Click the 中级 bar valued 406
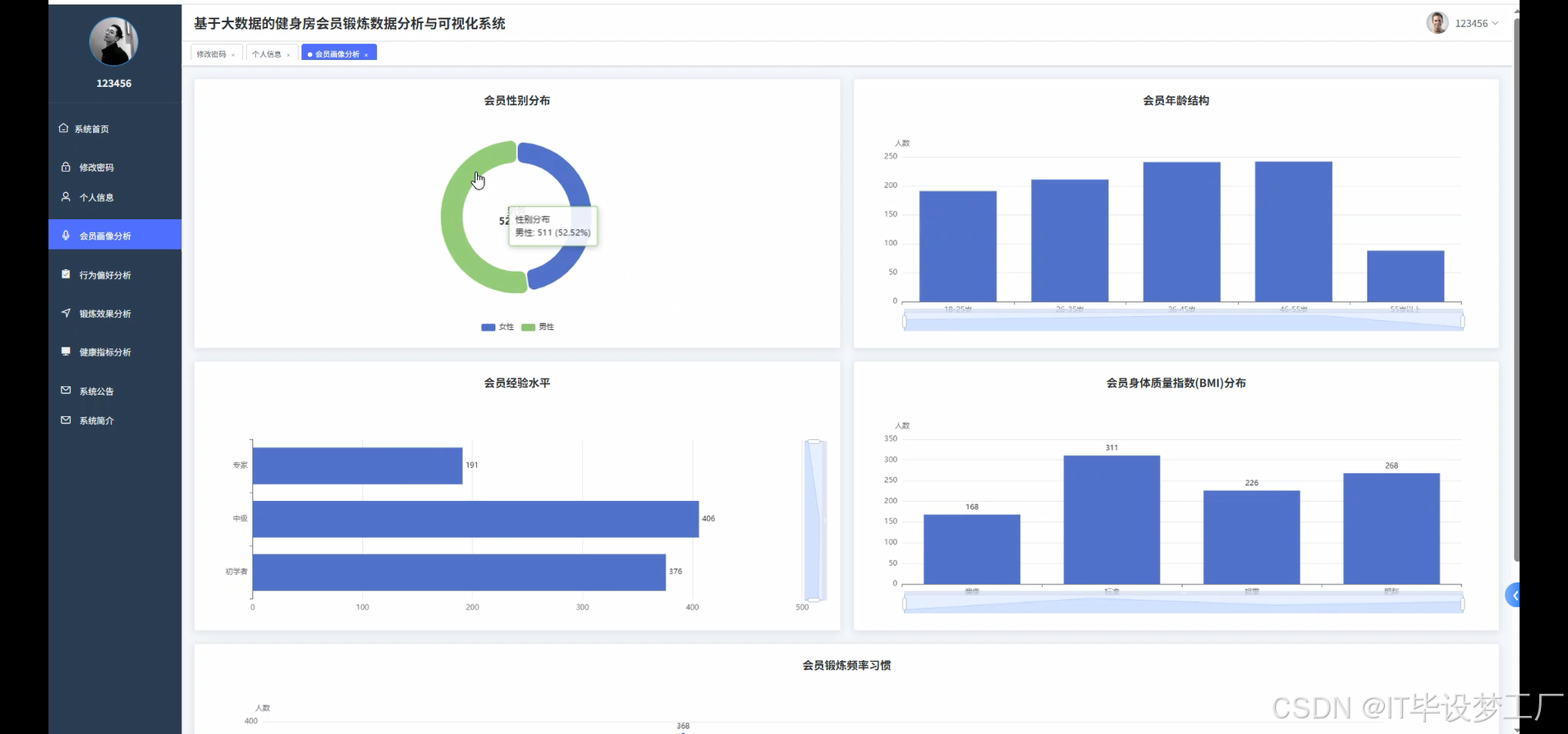1568x734 pixels. [475, 519]
